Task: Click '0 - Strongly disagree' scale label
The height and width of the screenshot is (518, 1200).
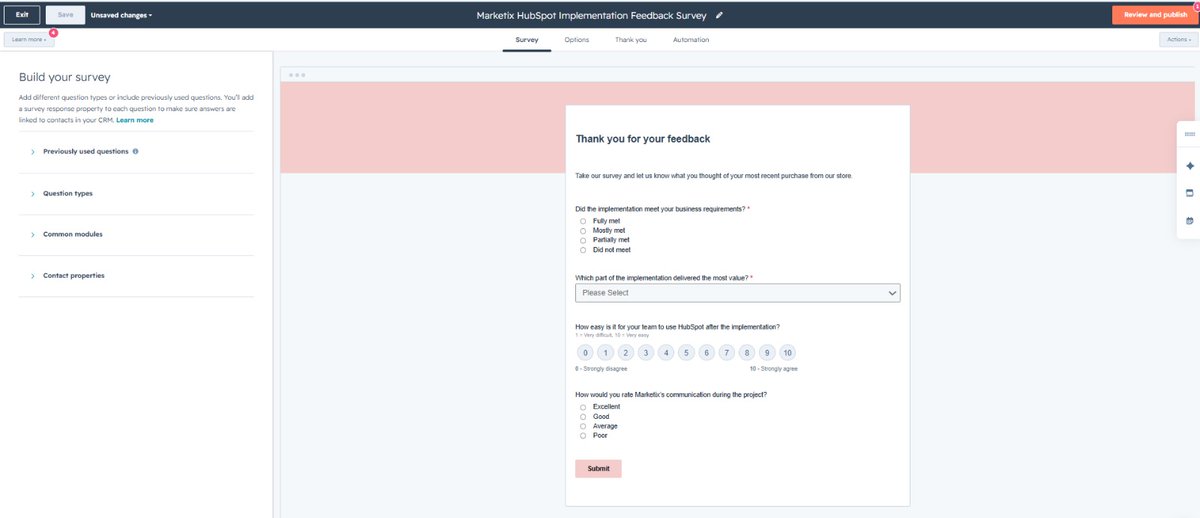Action: [x=601, y=369]
